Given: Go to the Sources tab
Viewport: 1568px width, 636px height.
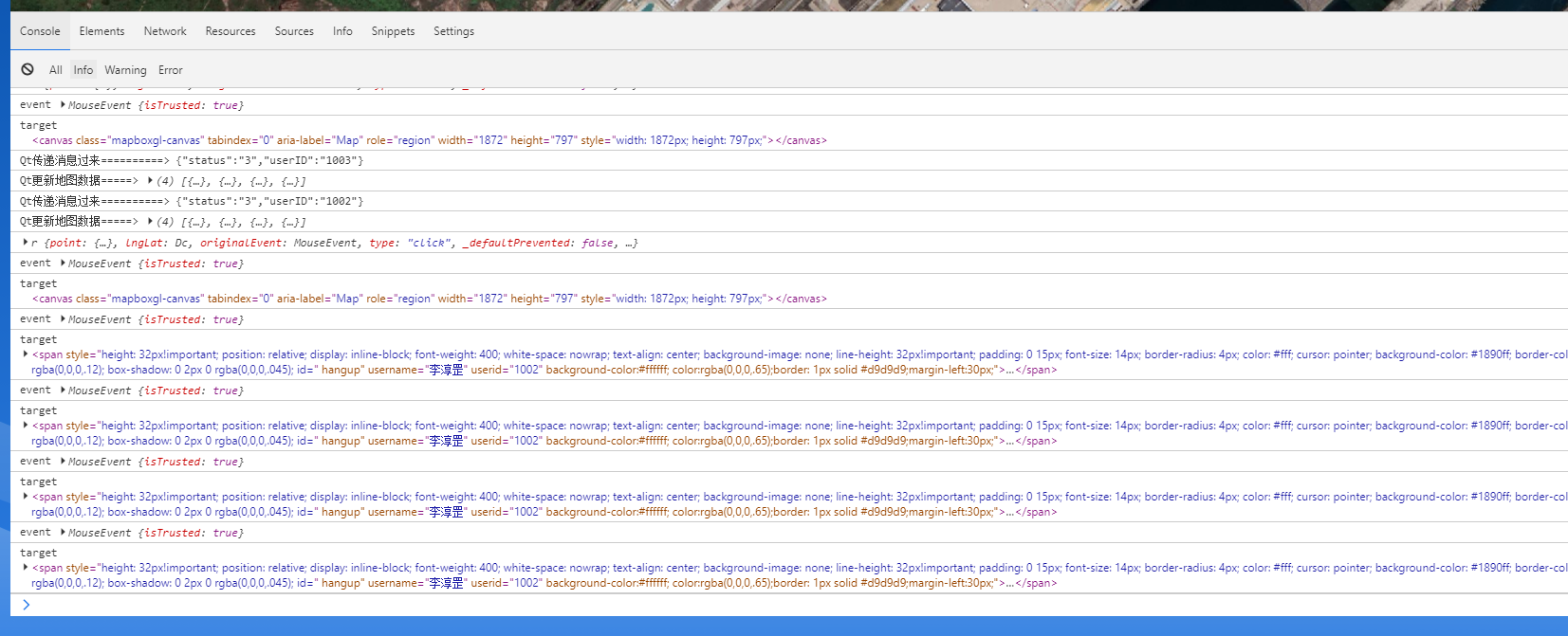Looking at the screenshot, I should (294, 31).
